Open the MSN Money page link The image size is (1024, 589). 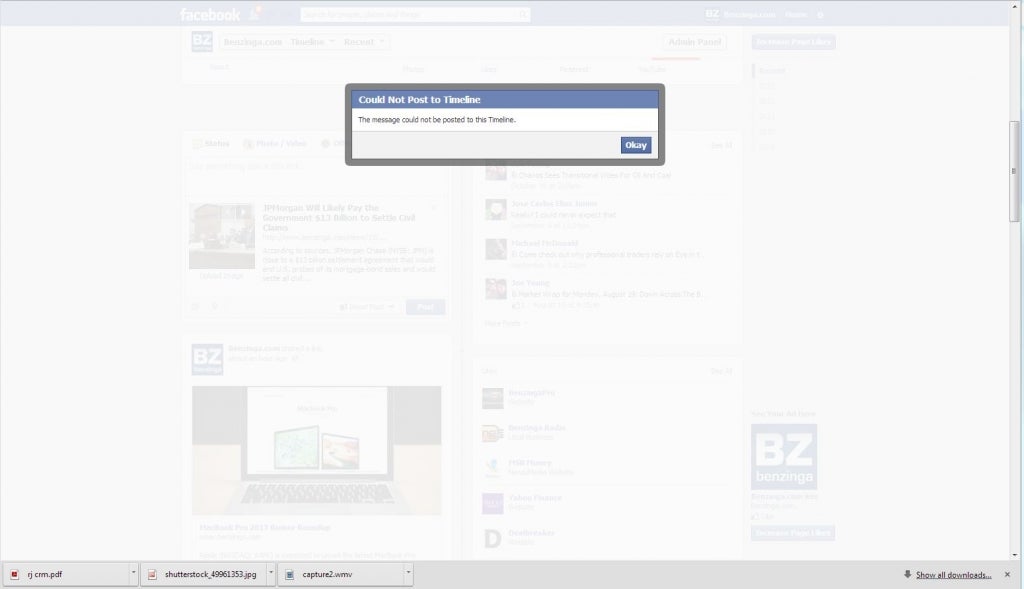point(530,463)
